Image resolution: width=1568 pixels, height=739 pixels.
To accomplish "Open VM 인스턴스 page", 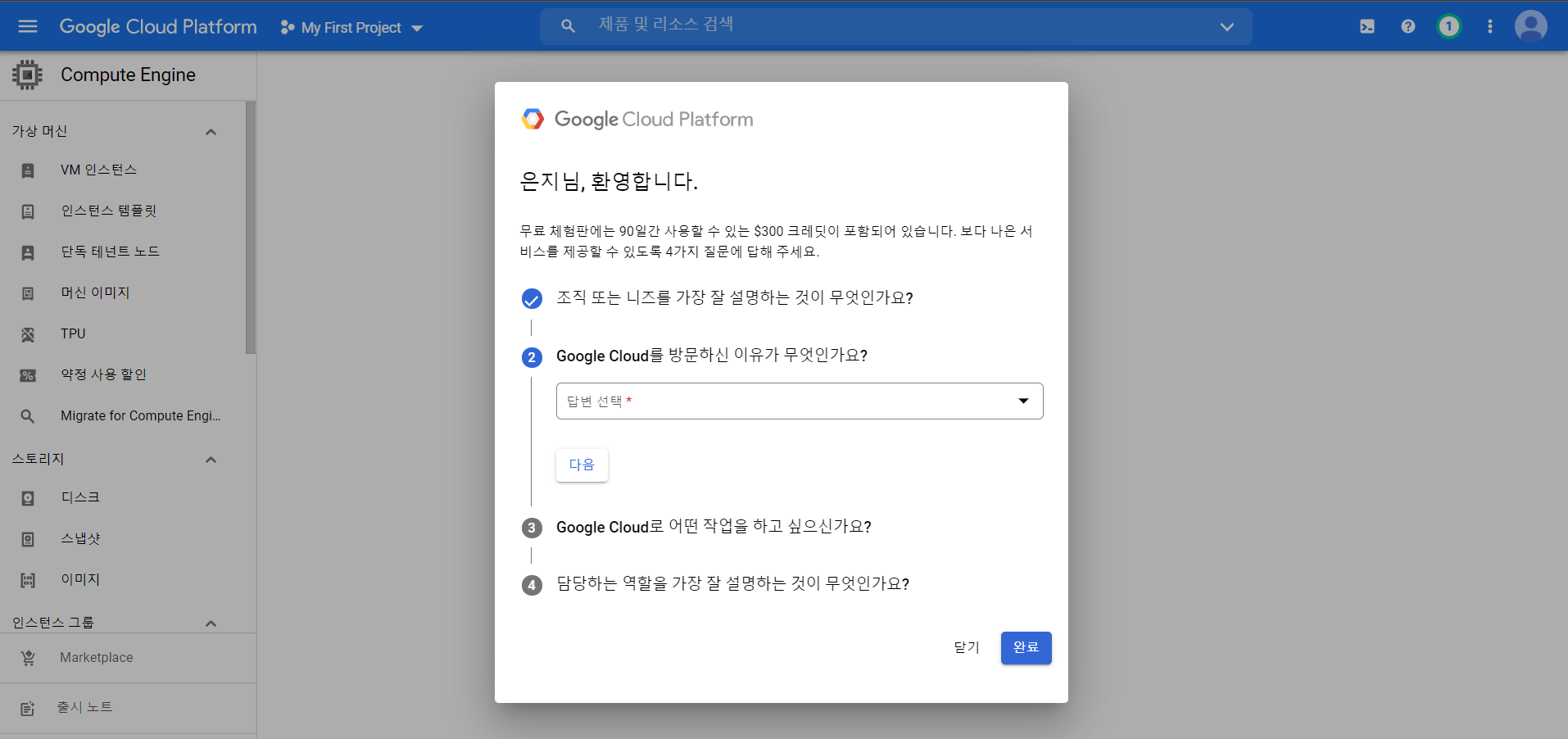I will (98, 170).
